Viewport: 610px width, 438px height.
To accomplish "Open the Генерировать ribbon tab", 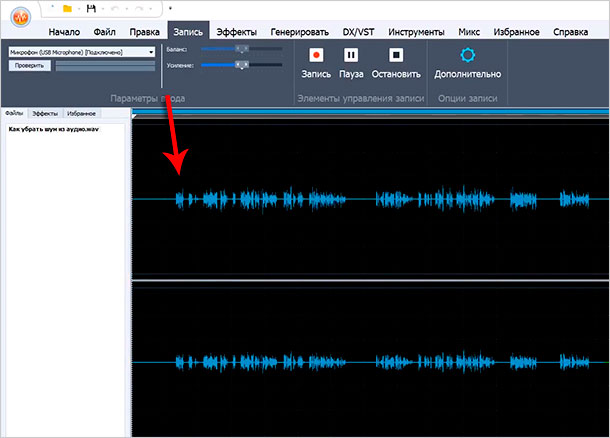I will point(300,32).
